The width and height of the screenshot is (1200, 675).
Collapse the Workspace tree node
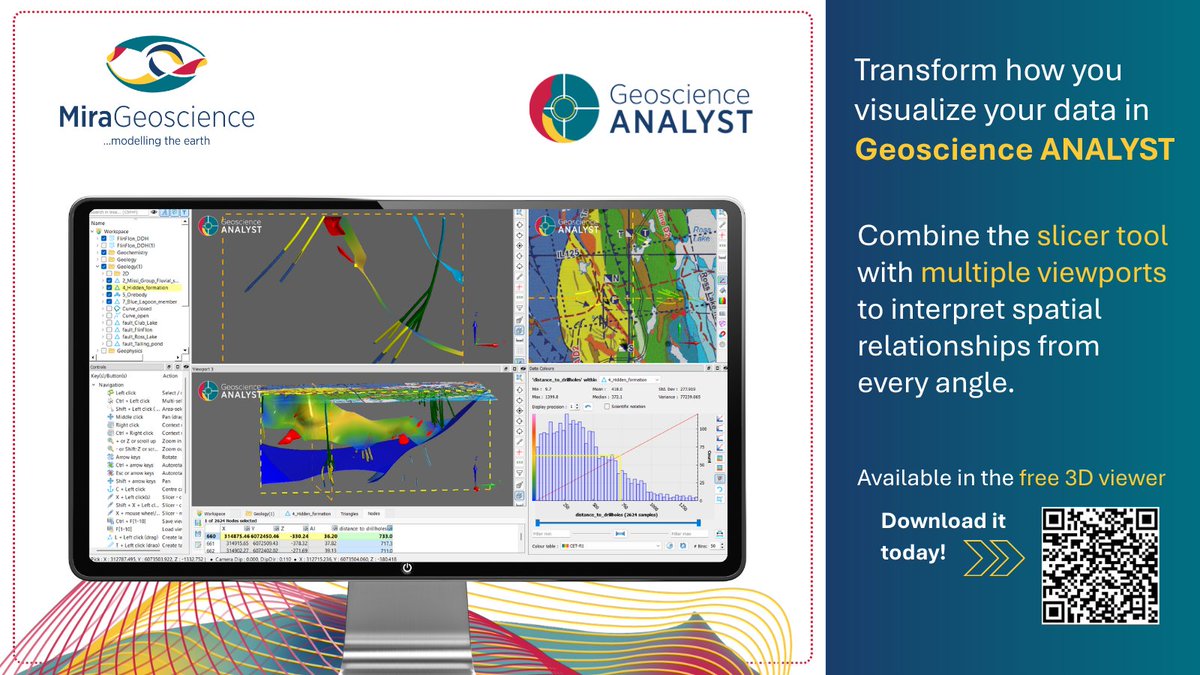(92, 231)
